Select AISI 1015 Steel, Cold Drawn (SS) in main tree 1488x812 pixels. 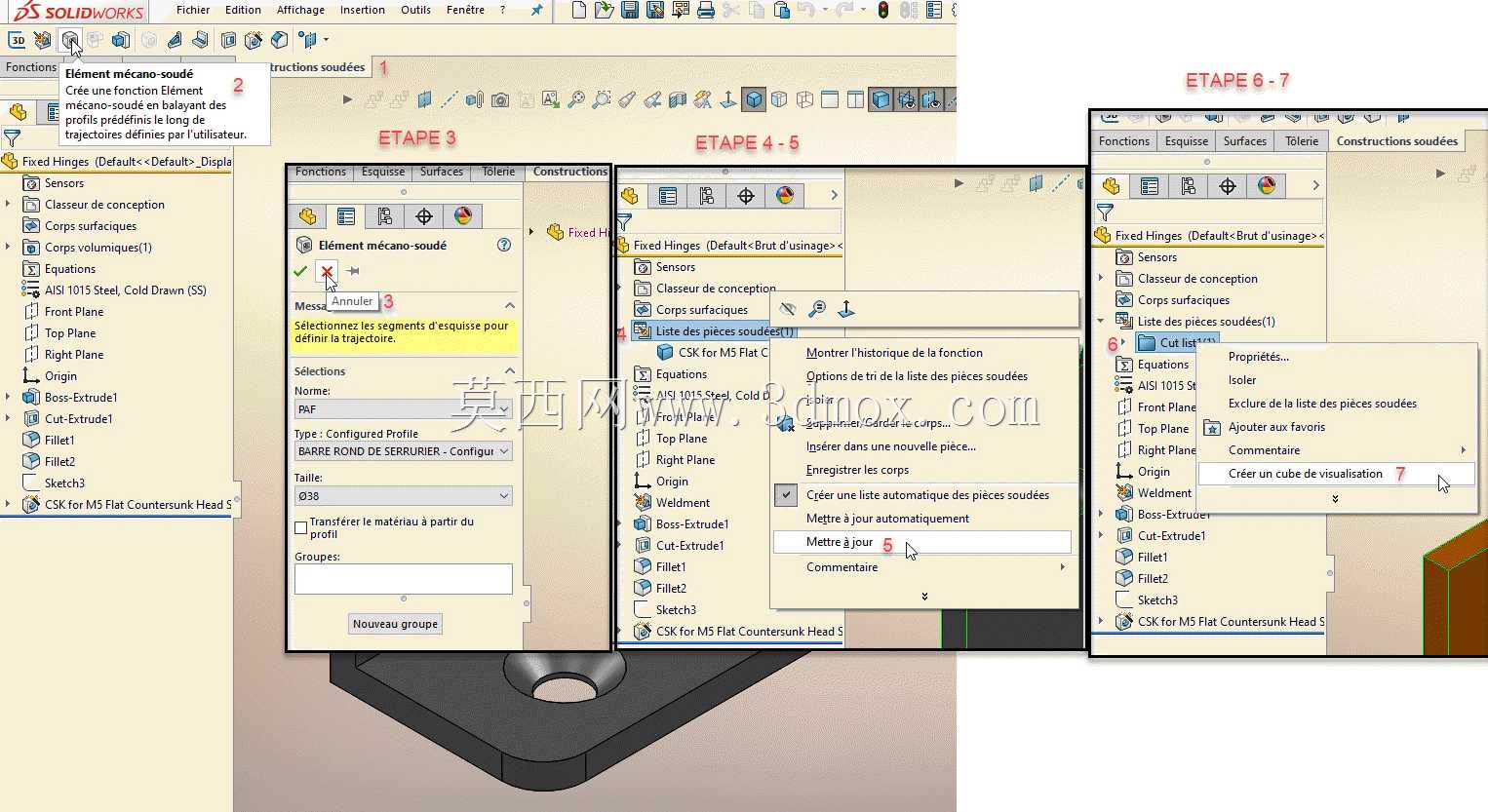tap(125, 290)
